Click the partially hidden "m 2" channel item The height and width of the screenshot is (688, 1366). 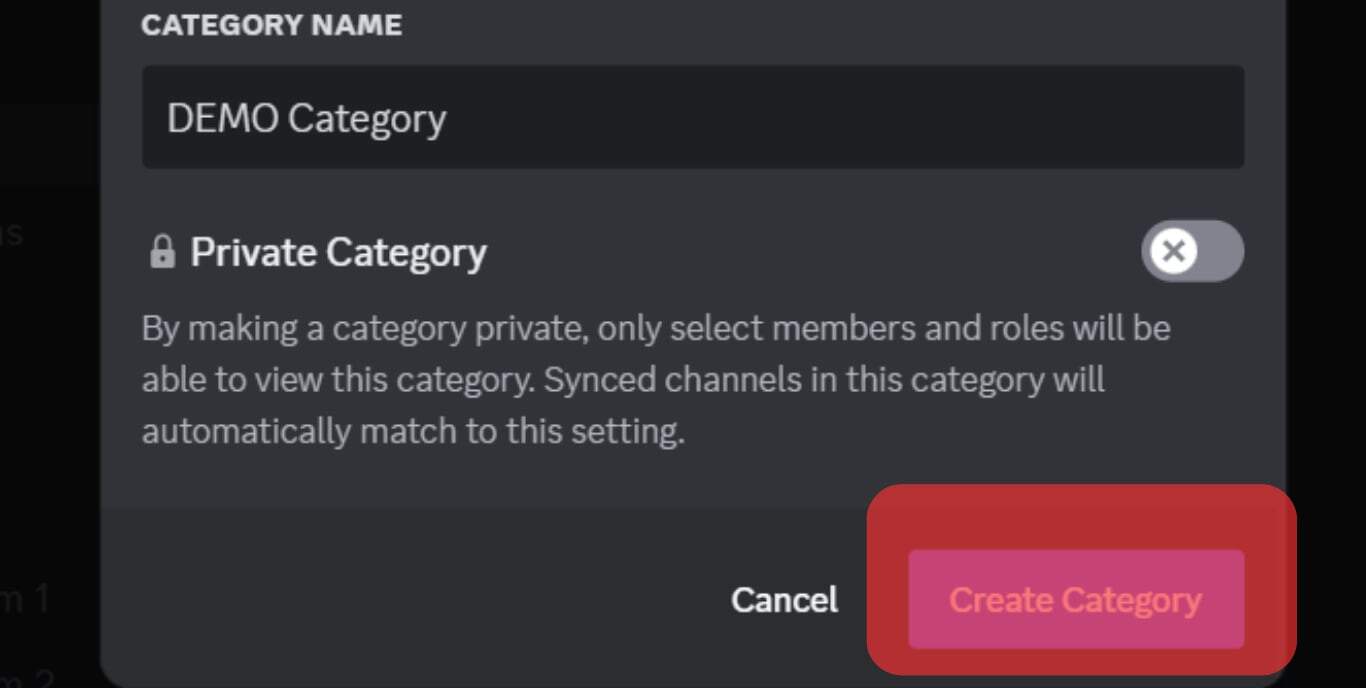(x=26, y=676)
